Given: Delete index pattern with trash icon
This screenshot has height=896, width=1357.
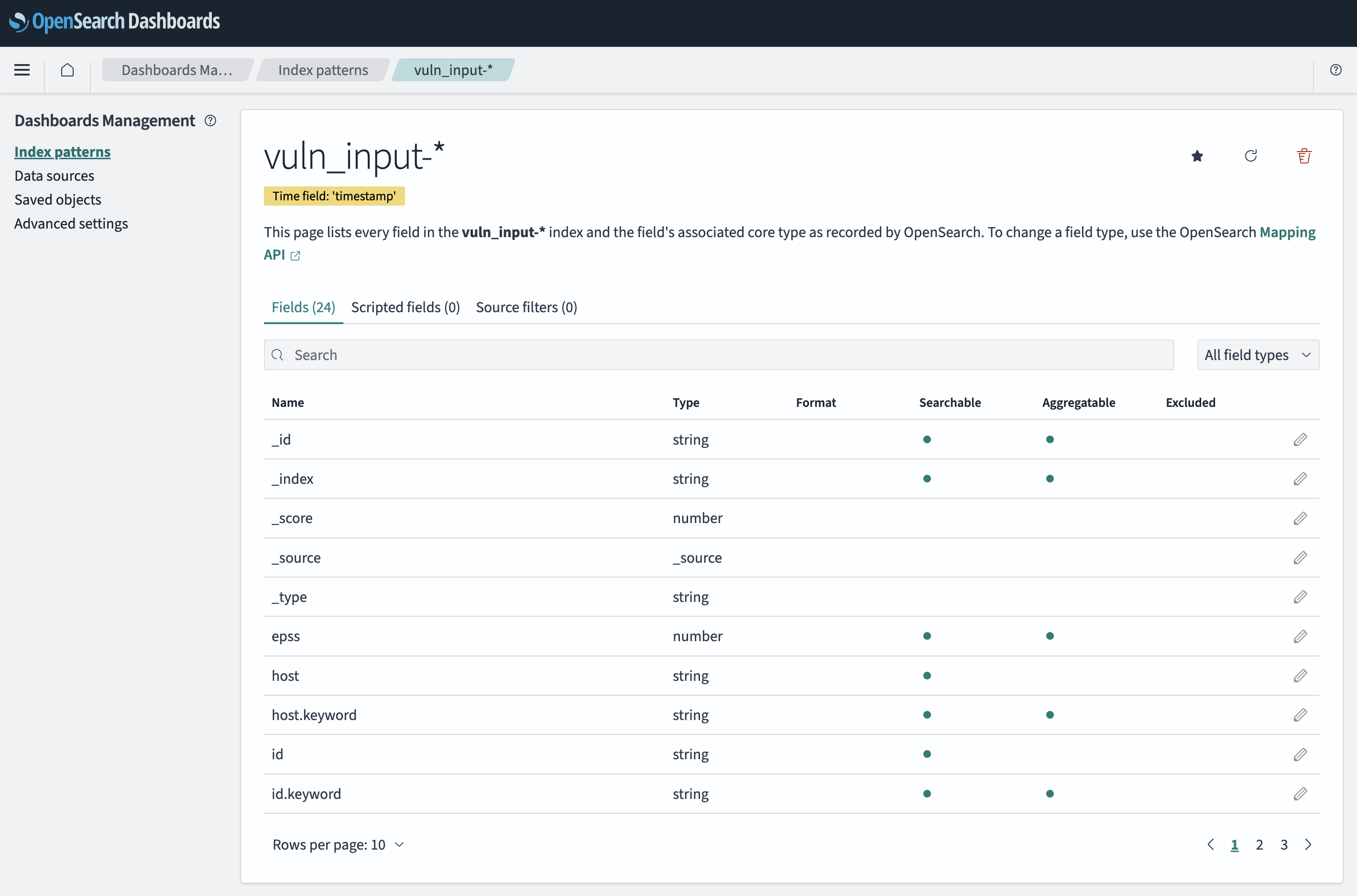Looking at the screenshot, I should 1304,156.
